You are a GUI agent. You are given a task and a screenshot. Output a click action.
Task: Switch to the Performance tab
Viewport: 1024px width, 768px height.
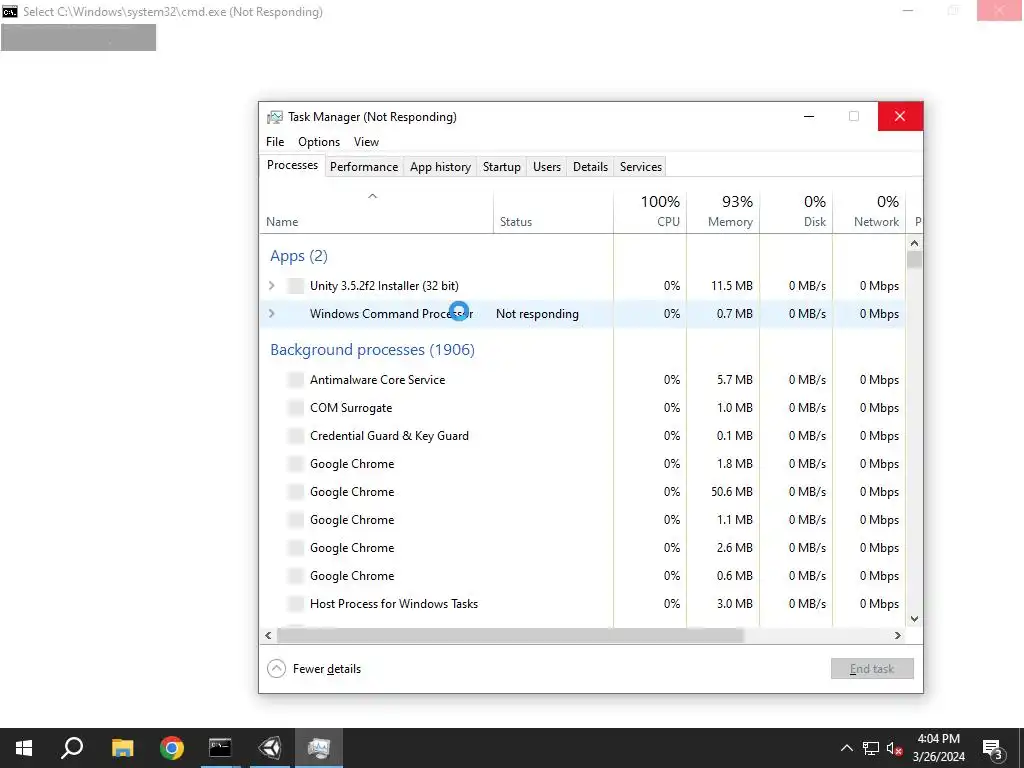point(364,167)
